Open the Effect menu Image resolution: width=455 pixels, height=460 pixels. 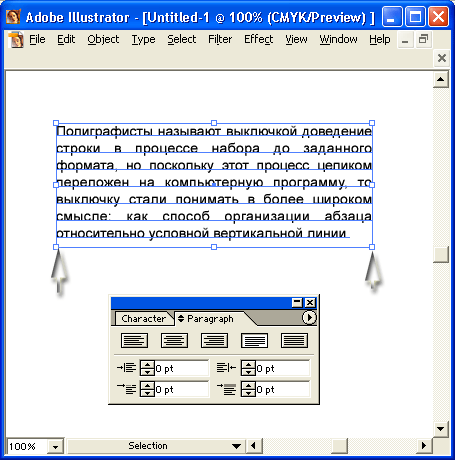[x=258, y=39]
